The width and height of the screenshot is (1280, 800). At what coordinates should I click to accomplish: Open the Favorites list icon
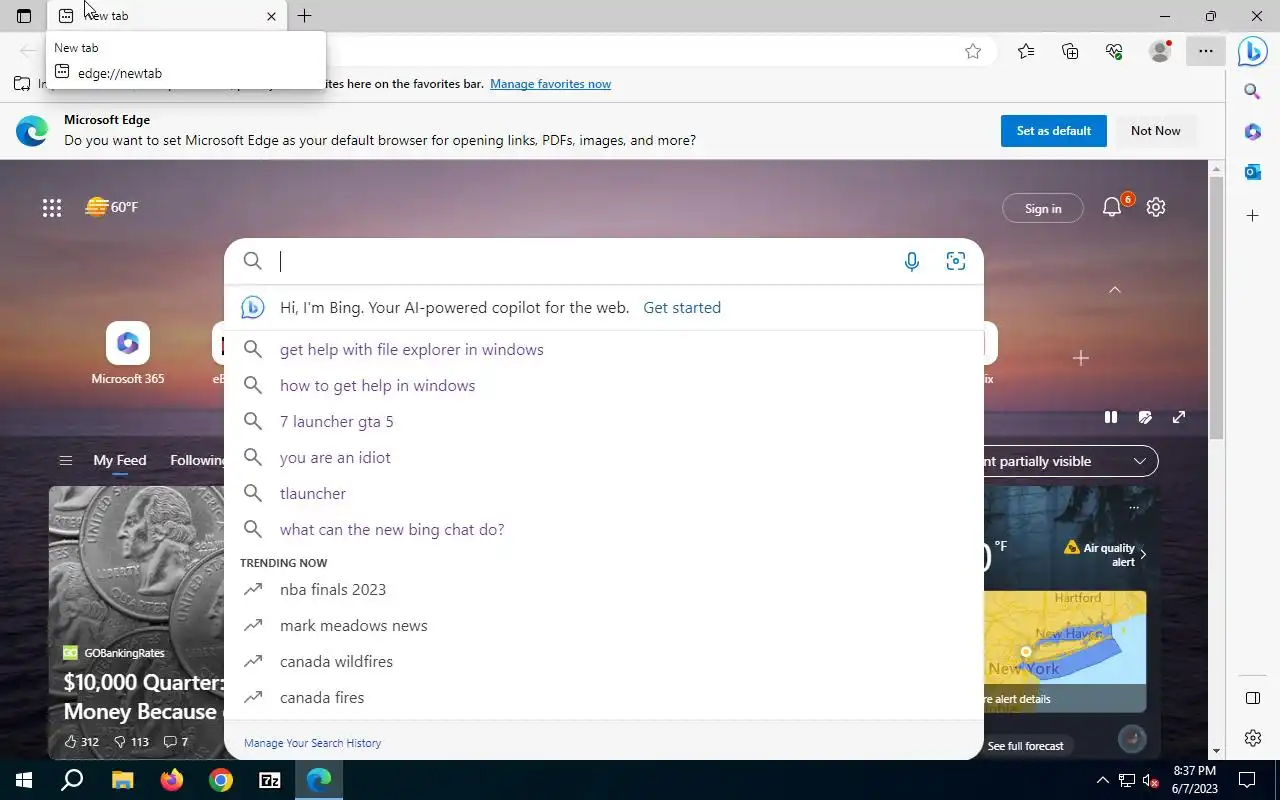pyautogui.click(x=1026, y=51)
